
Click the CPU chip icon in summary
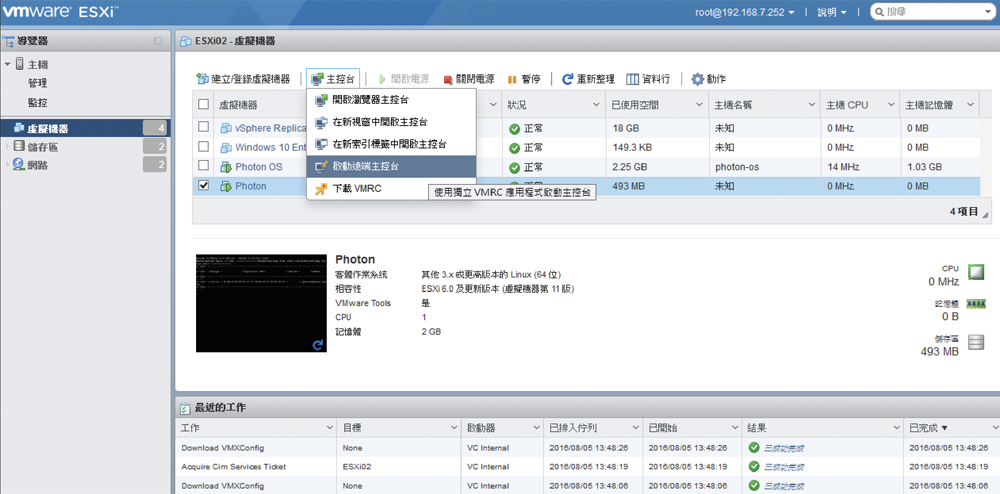(x=976, y=272)
